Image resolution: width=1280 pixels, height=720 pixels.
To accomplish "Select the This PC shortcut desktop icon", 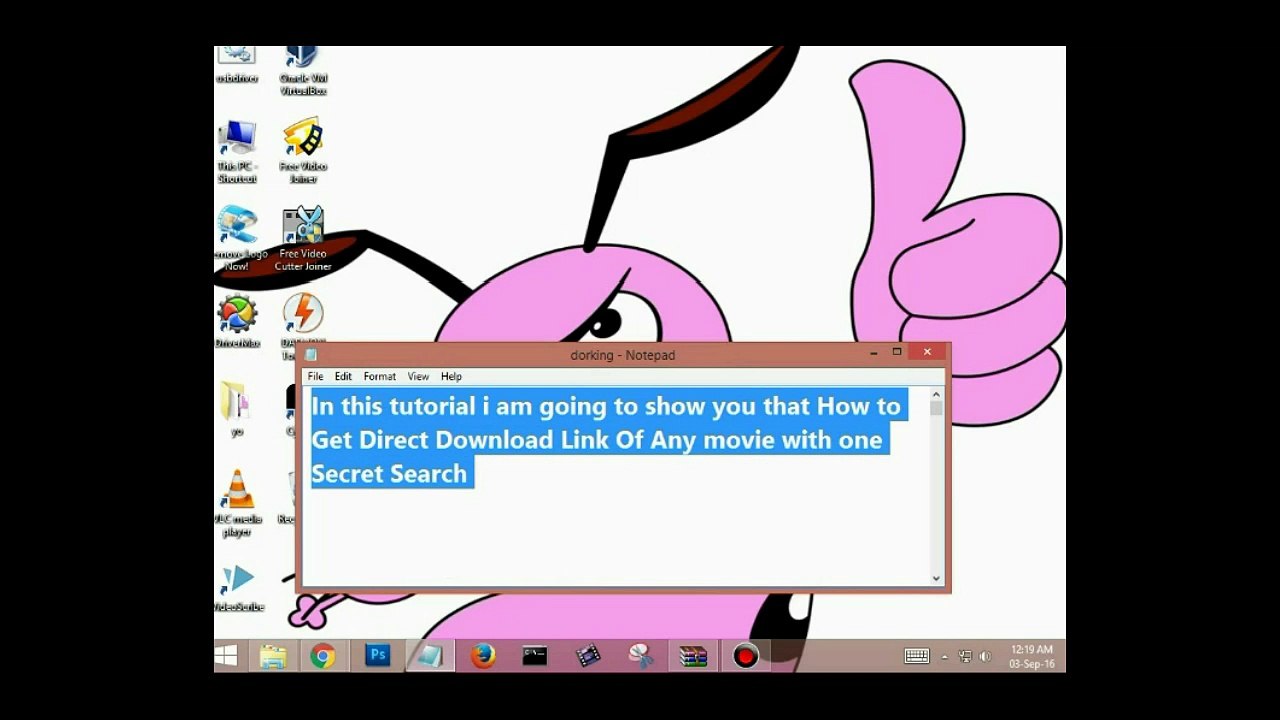I will tap(237, 152).
